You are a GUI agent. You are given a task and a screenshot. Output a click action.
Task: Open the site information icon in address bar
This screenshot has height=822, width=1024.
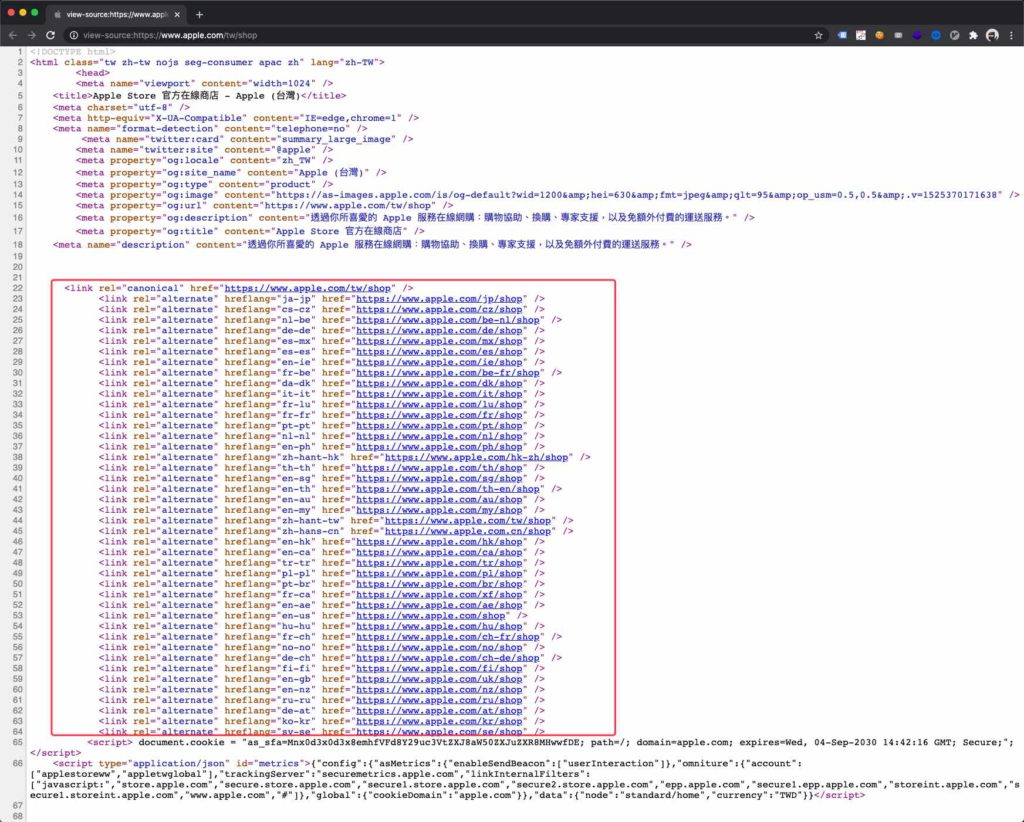click(74, 35)
